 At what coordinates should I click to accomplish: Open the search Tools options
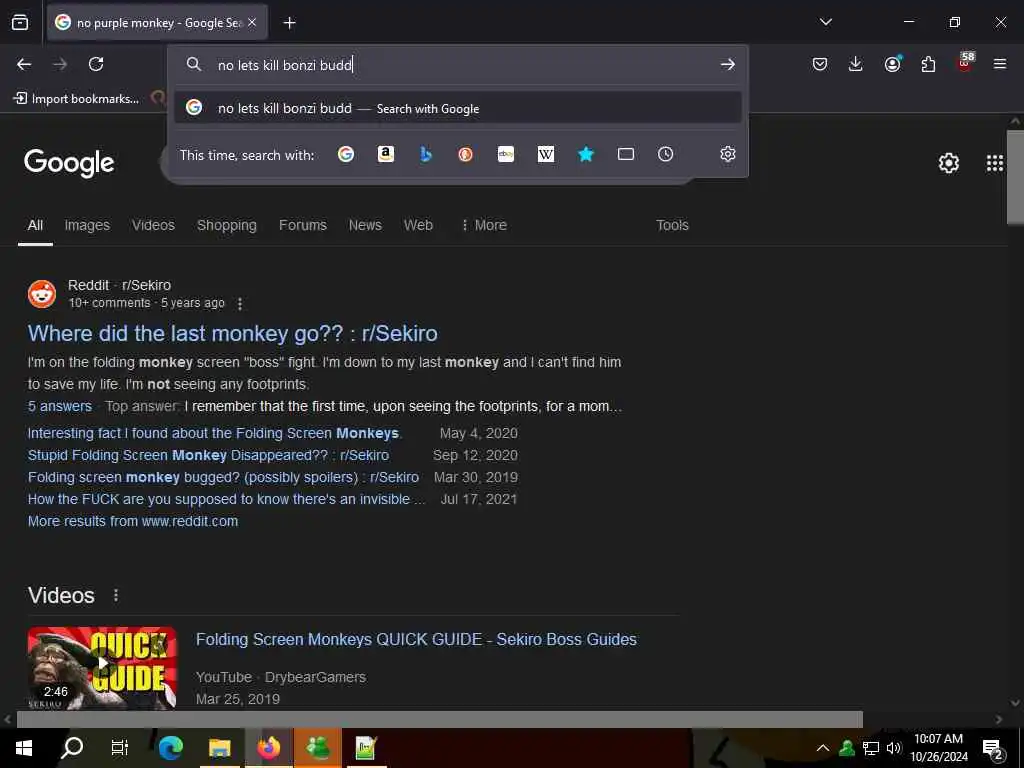[x=672, y=225]
